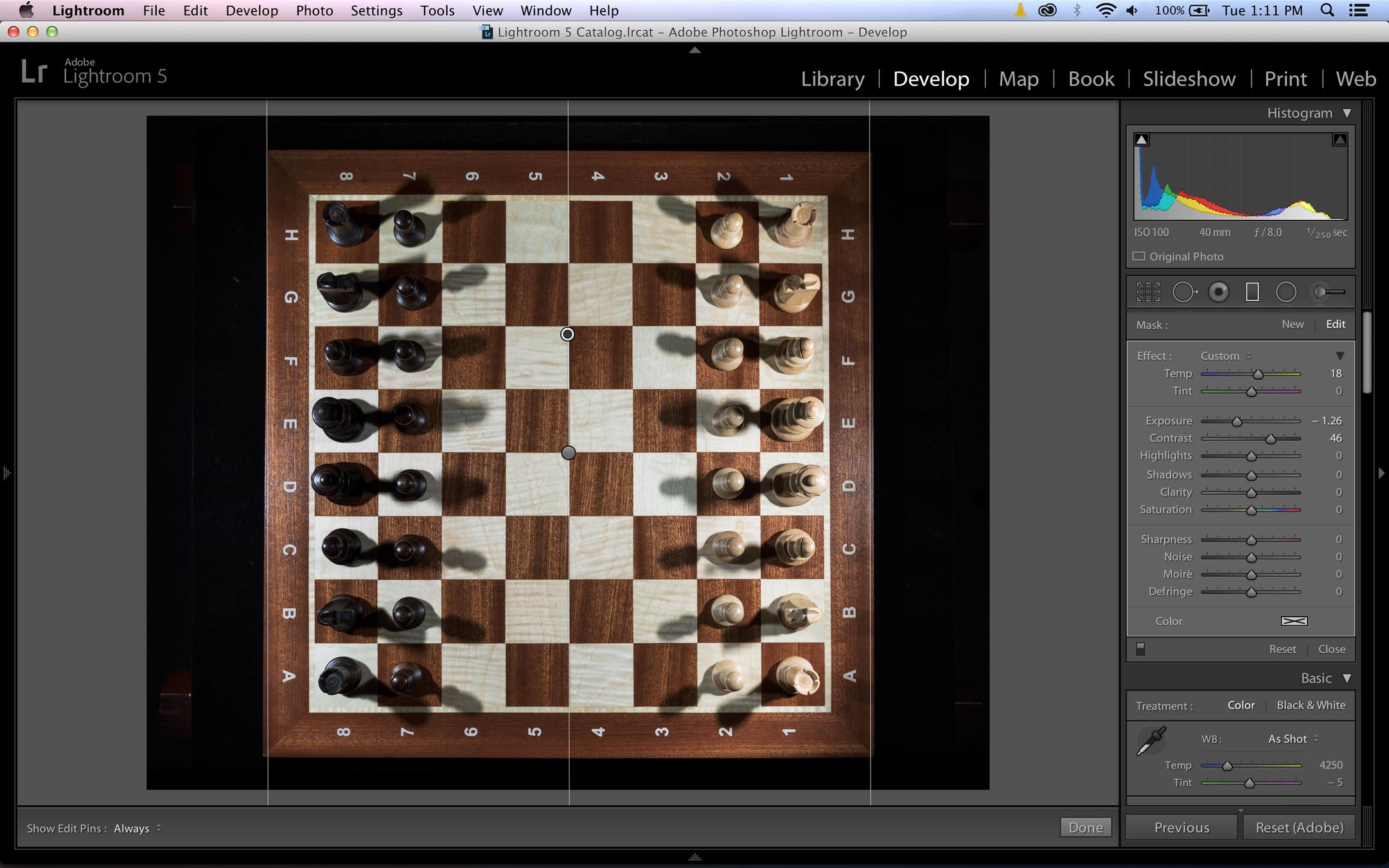Open the filter Color swatch
Screen dimensions: 1389x868
(x=1294, y=621)
